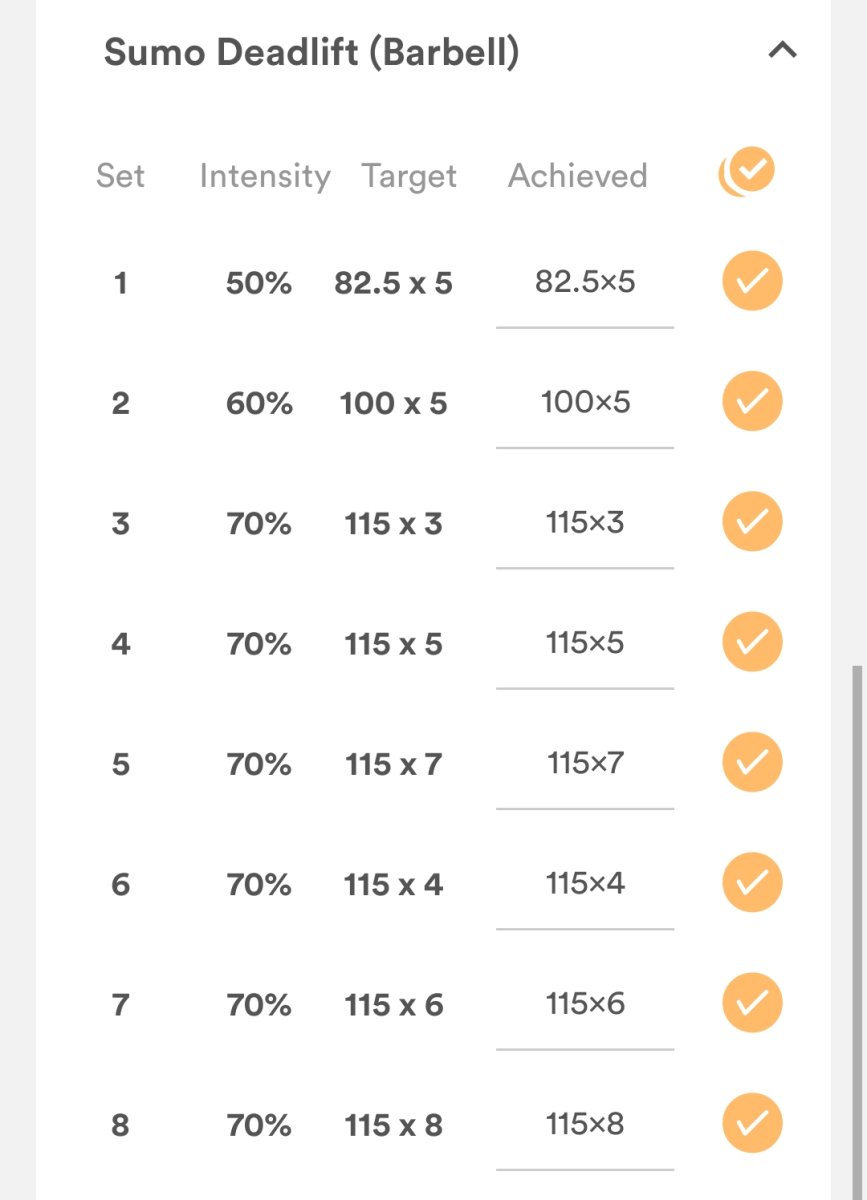Toggle set 3 completion checkmark

752,522
